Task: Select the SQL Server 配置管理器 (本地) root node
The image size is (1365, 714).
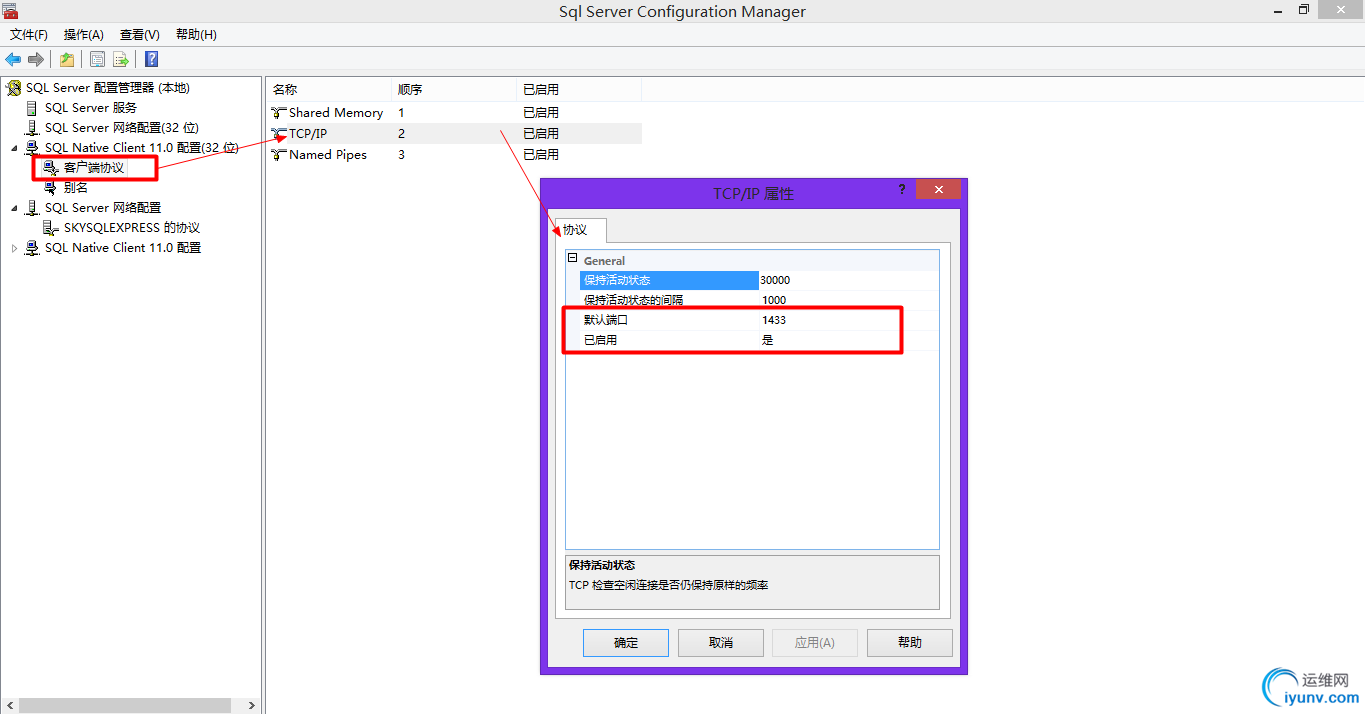Action: (x=108, y=88)
